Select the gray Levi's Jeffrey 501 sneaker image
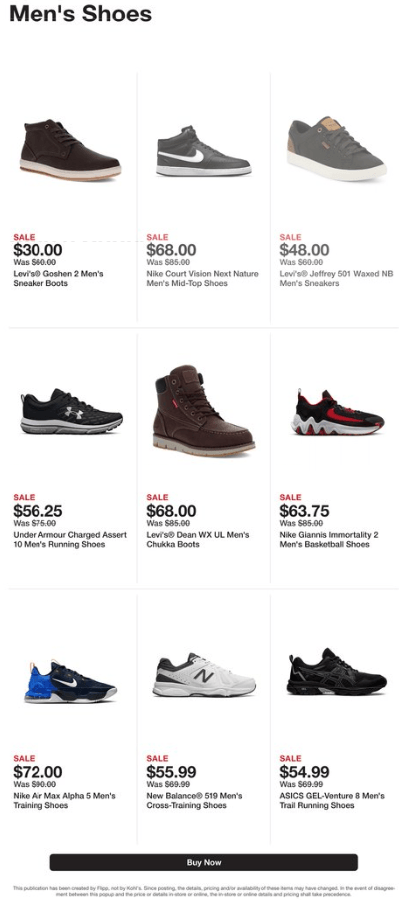Screen dimensions: 399x900 coord(336,149)
